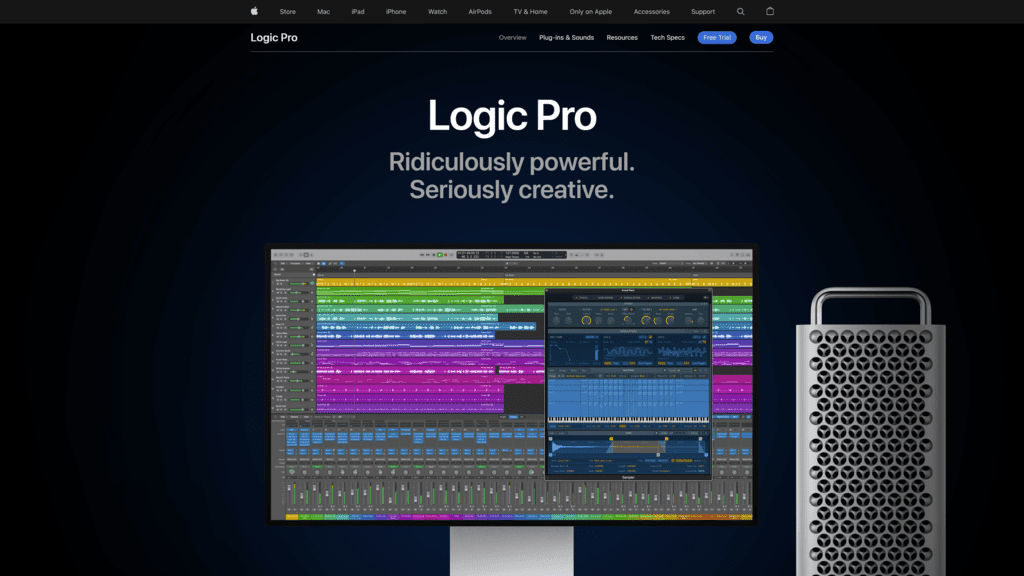The width and height of the screenshot is (1024, 576).
Task: Open Only on Apple section
Action: (x=590, y=12)
